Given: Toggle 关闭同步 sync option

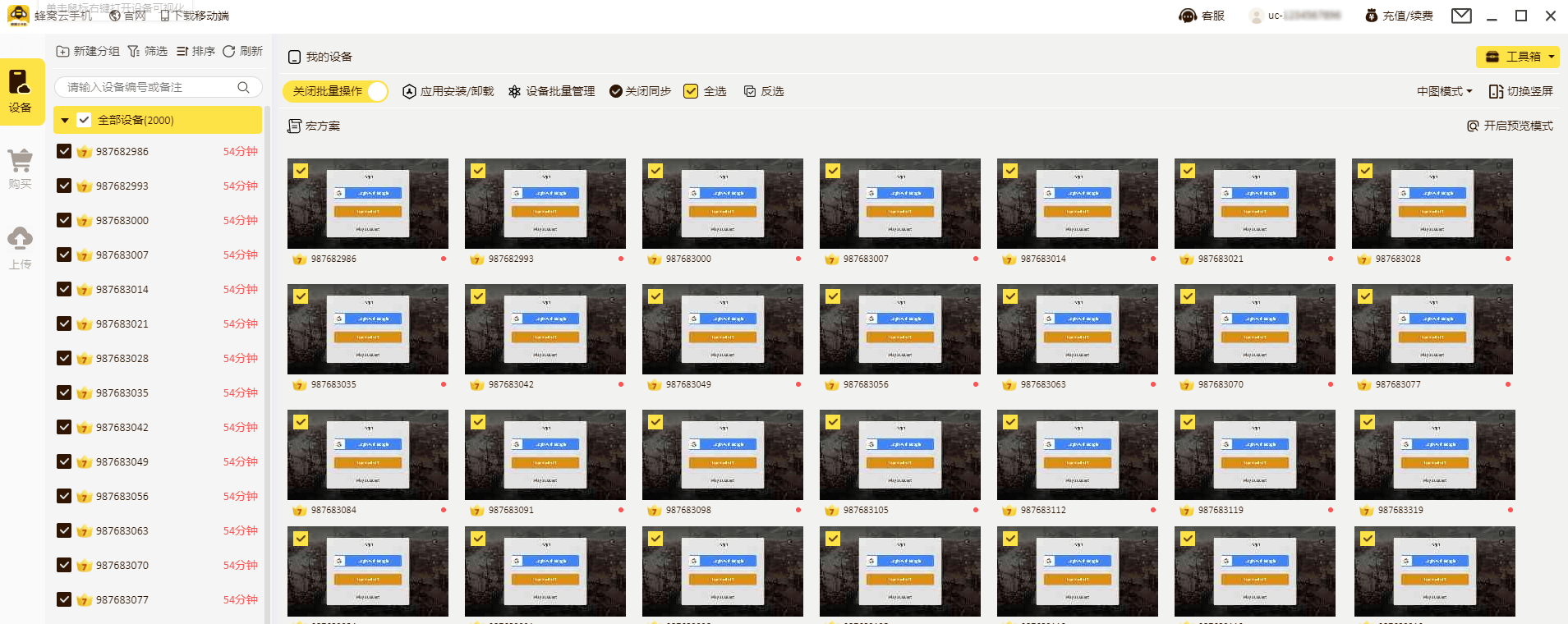Looking at the screenshot, I should tap(640, 91).
